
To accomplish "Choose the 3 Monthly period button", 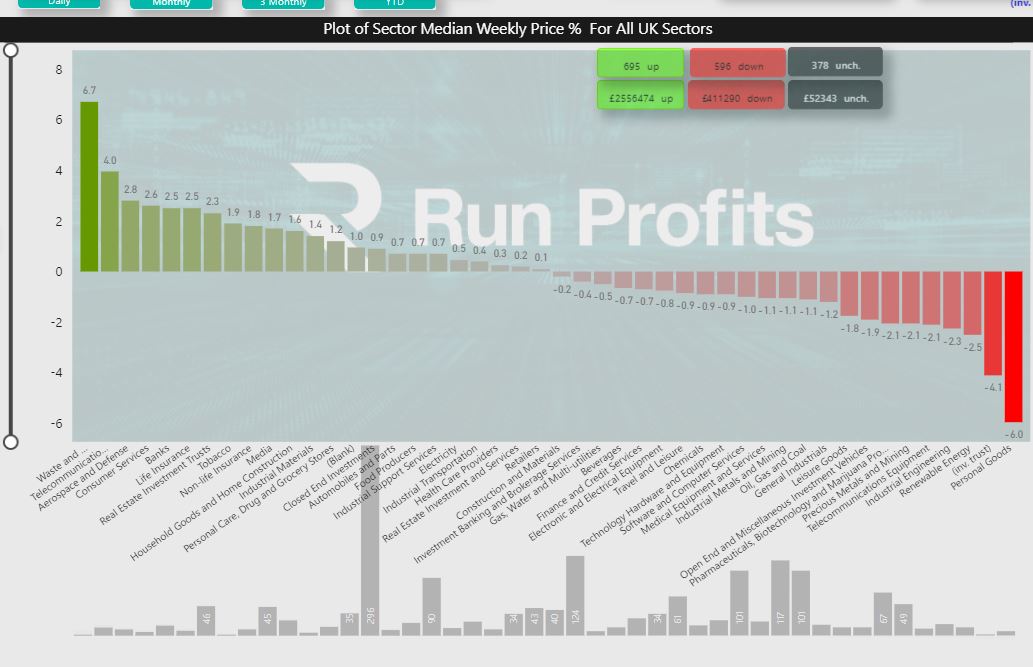I will click(283, 4).
